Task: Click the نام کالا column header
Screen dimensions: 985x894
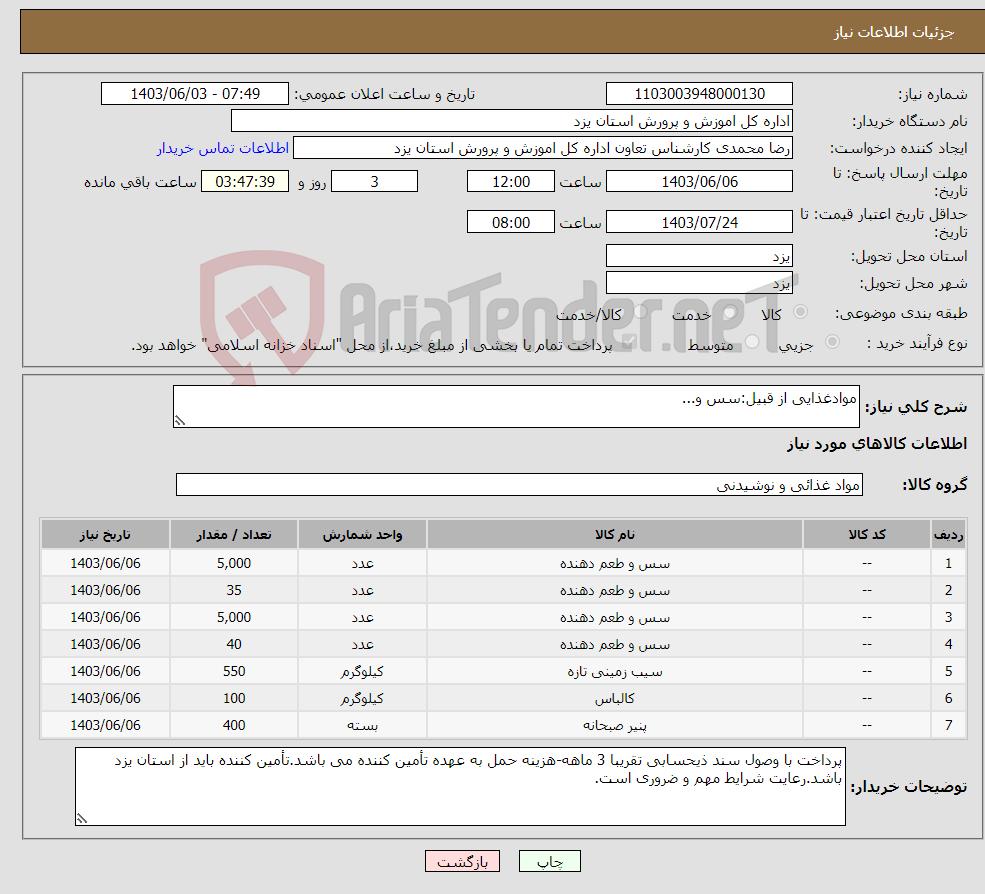Action: pos(615,534)
